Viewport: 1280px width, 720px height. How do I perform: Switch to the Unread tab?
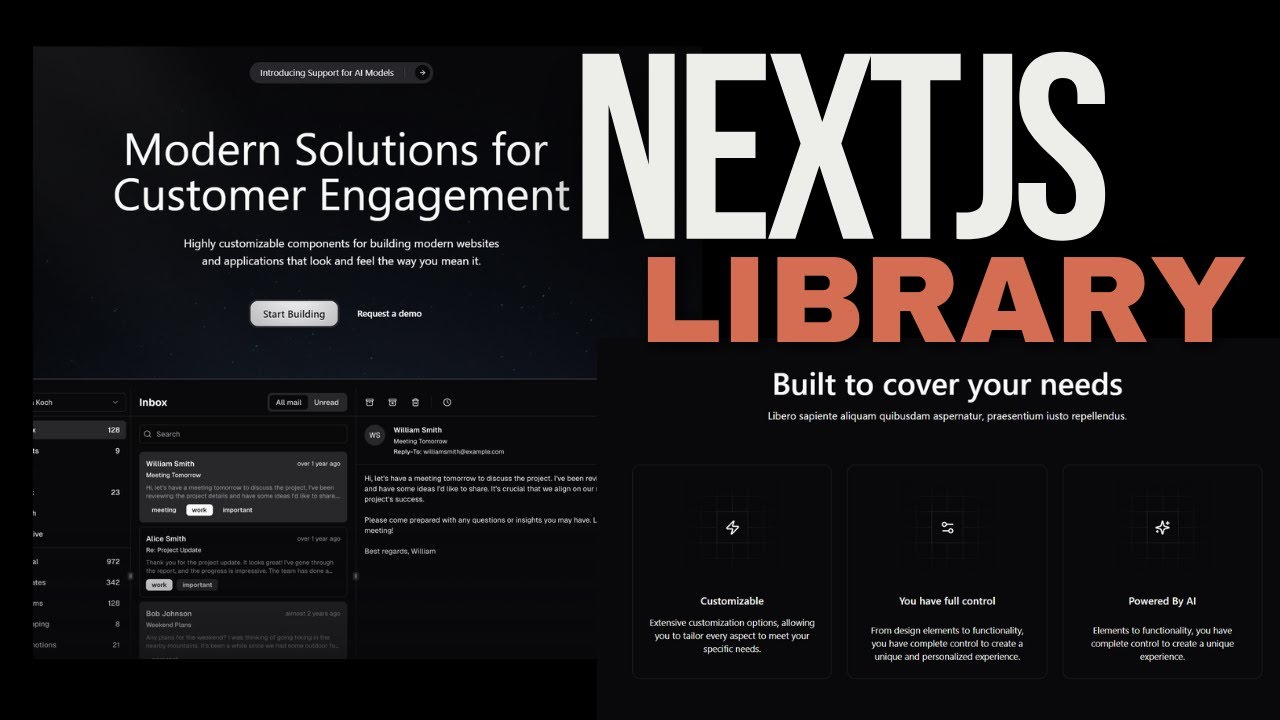click(x=326, y=402)
